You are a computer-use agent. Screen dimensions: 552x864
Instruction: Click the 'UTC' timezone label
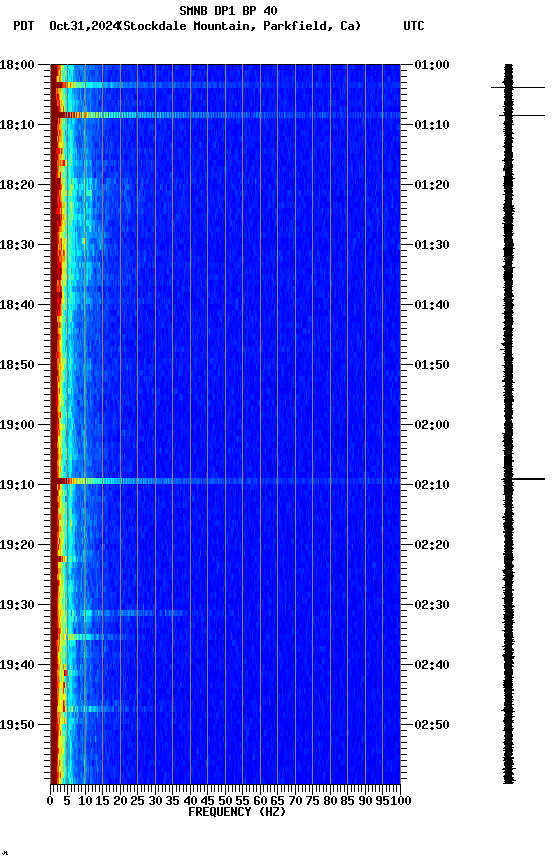coord(414,26)
